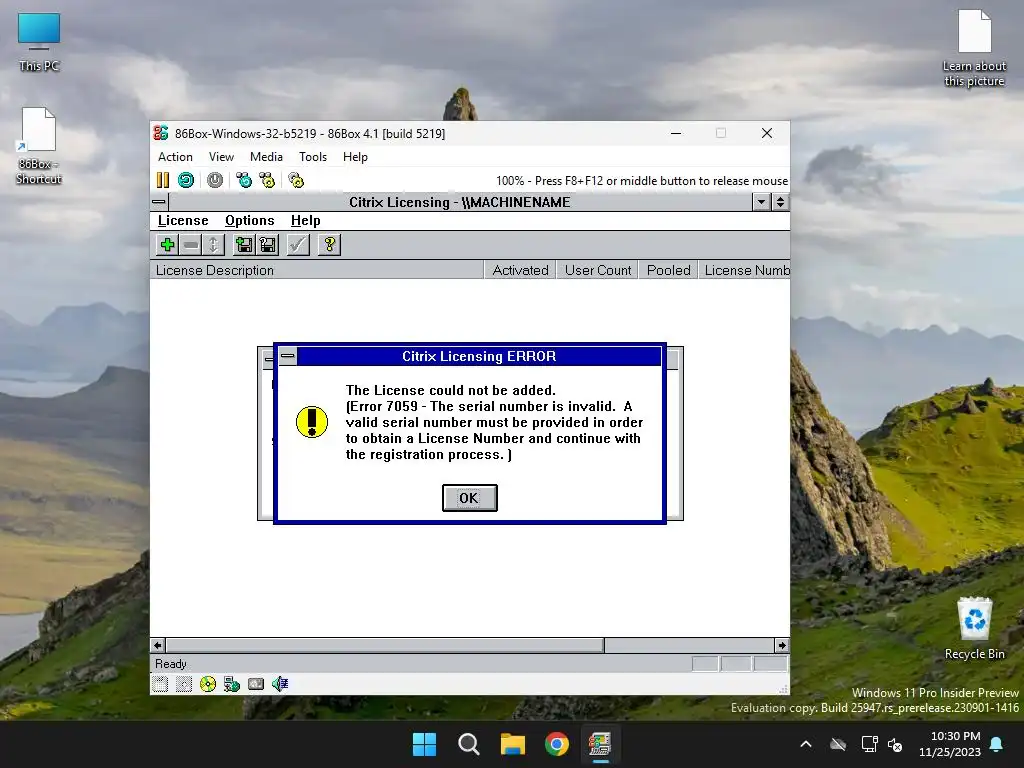Click User Count column header

598,270
